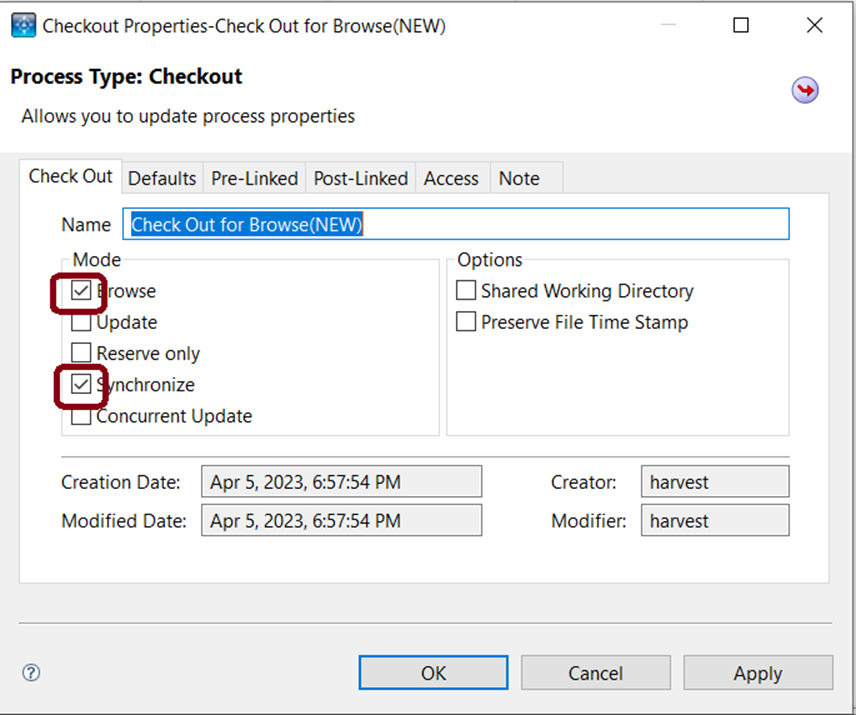The width and height of the screenshot is (856, 715).
Task: Go to the Post-Linked tab
Action: 360,178
